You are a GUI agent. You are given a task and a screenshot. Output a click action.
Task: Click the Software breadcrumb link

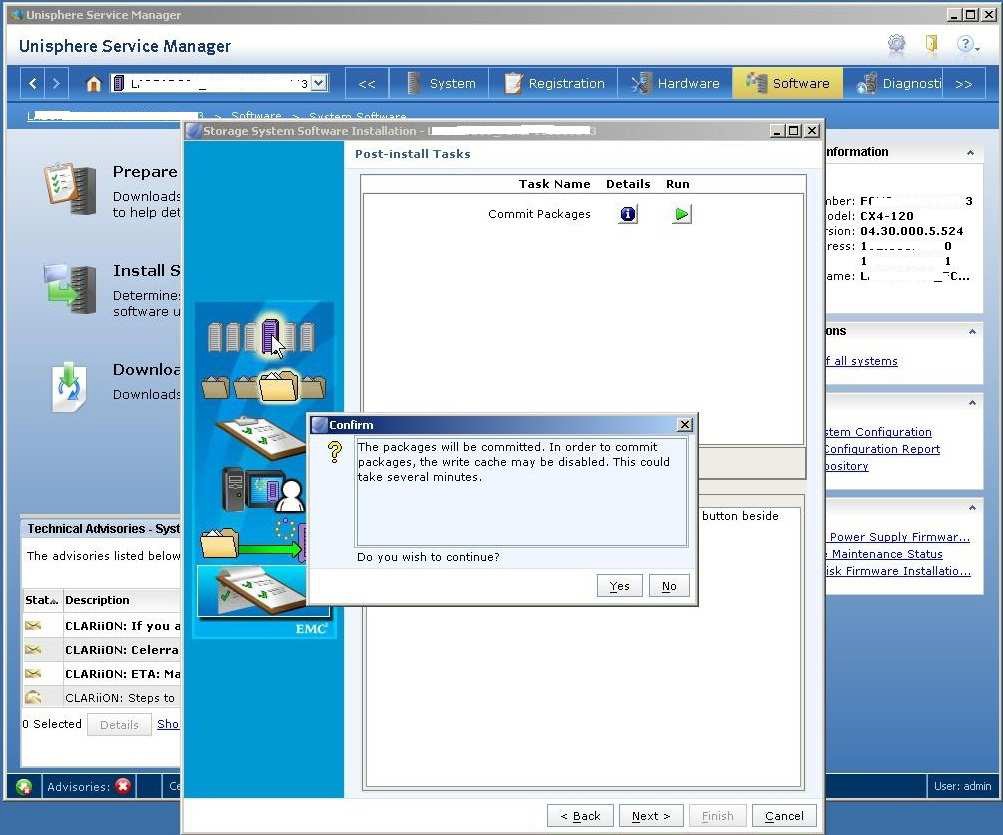click(256, 115)
